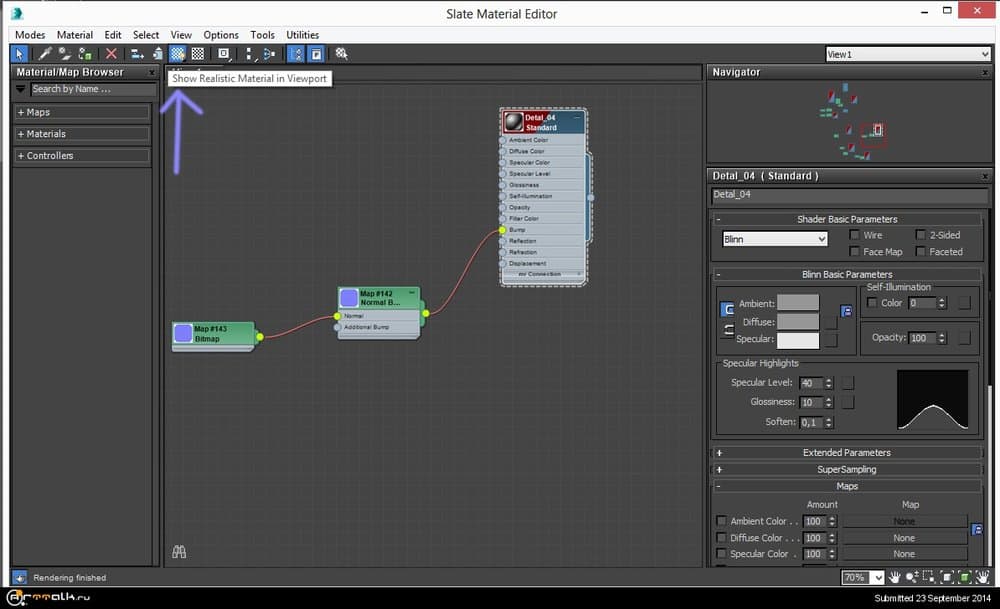This screenshot has height=609, width=1000.
Task: Open the Blinn shader type dropdown
Action: (775, 240)
